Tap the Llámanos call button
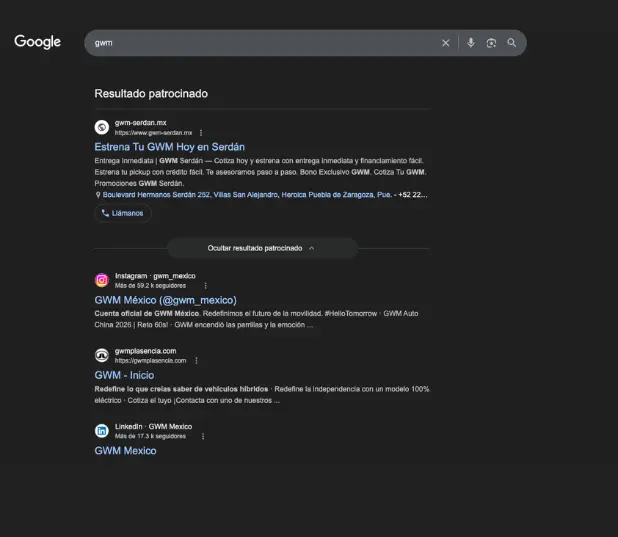This screenshot has height=537, width=618. [x=123, y=213]
